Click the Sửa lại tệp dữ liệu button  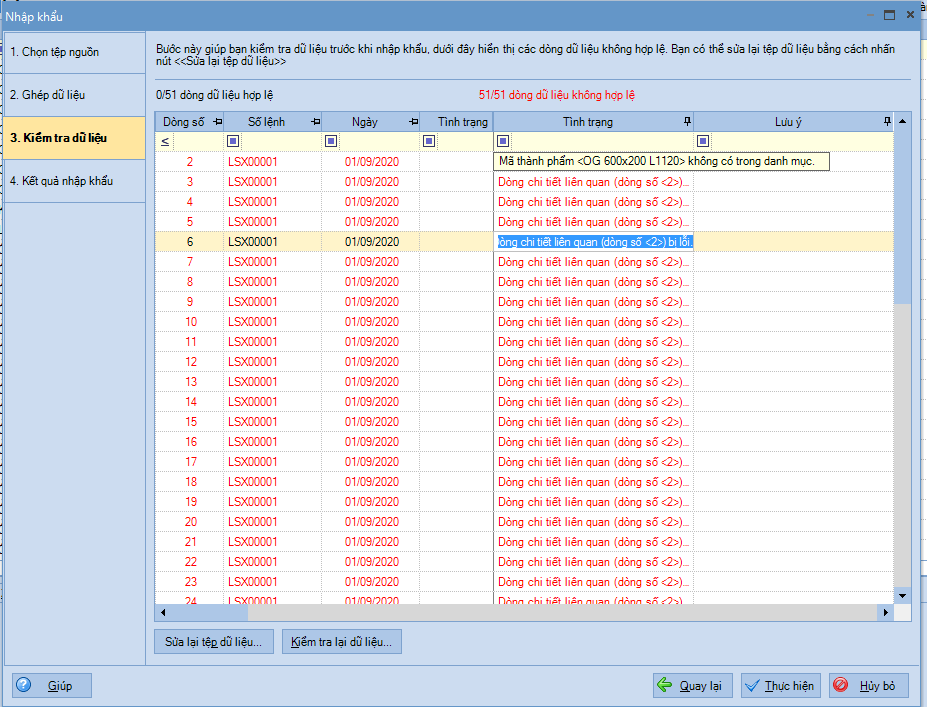click(x=214, y=641)
